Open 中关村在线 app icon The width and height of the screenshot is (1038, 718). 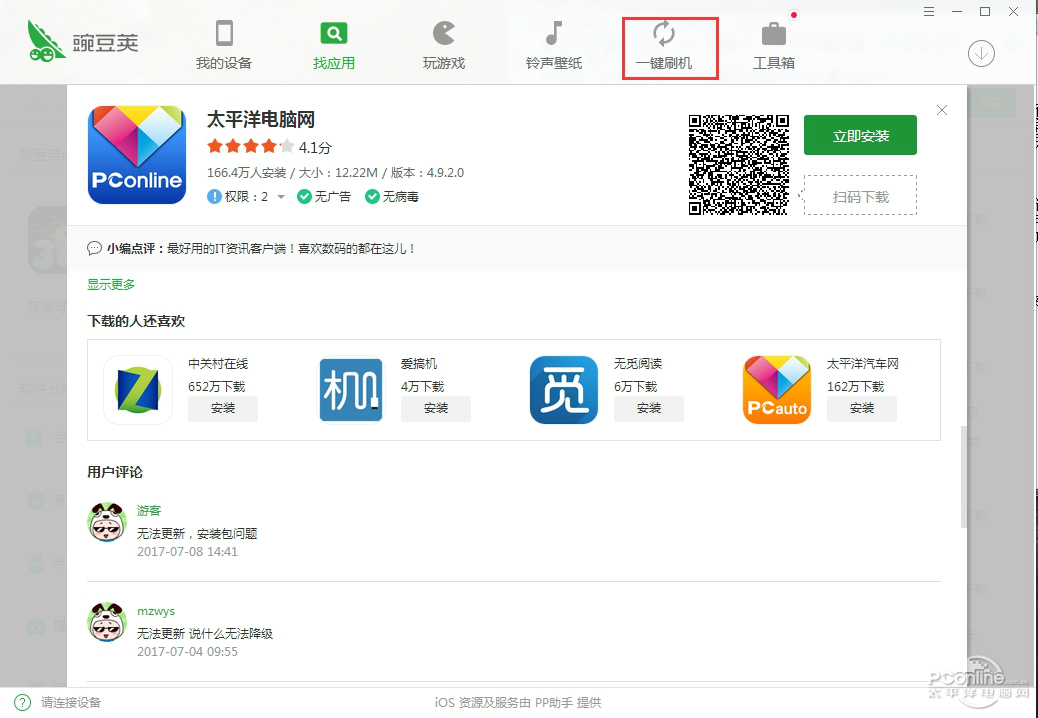point(138,390)
